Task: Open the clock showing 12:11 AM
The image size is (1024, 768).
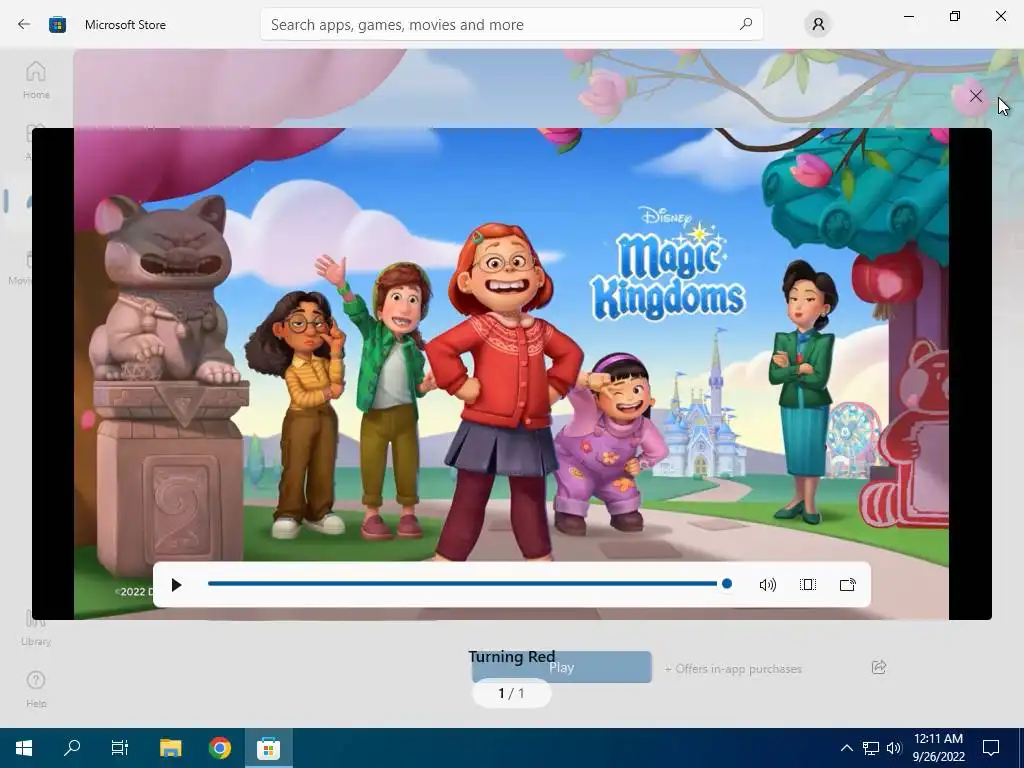Action: point(938,748)
